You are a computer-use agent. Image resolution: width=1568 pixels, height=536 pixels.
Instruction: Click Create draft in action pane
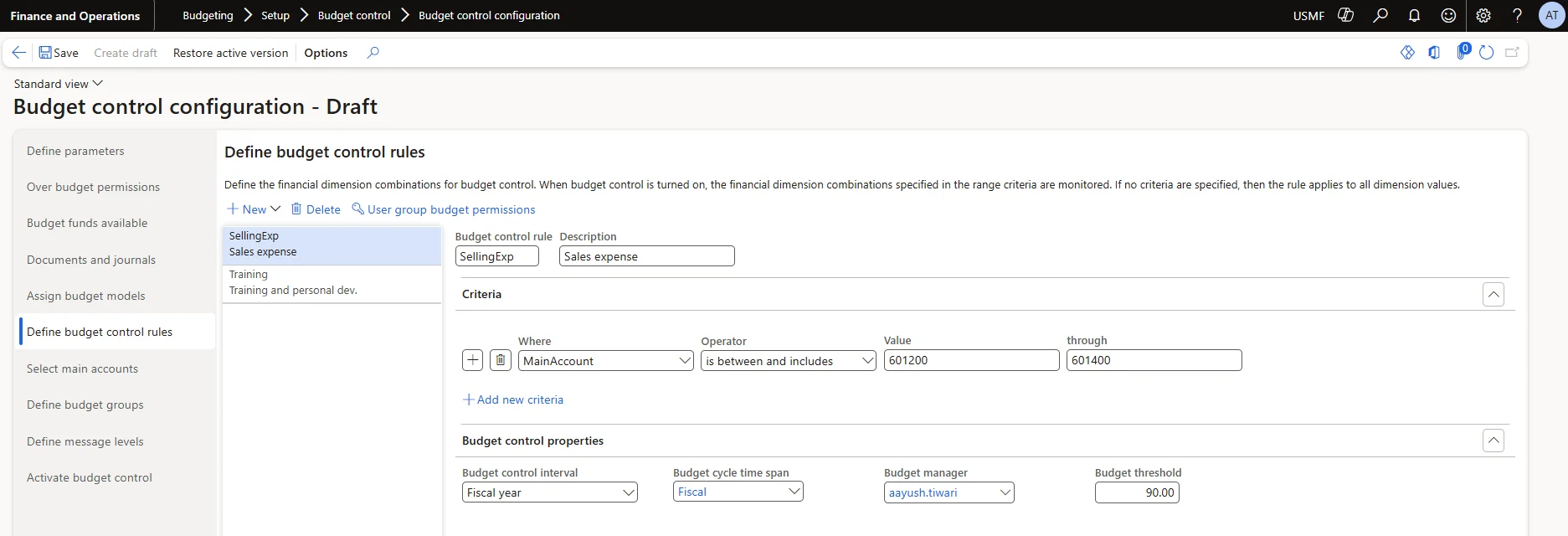tap(126, 53)
